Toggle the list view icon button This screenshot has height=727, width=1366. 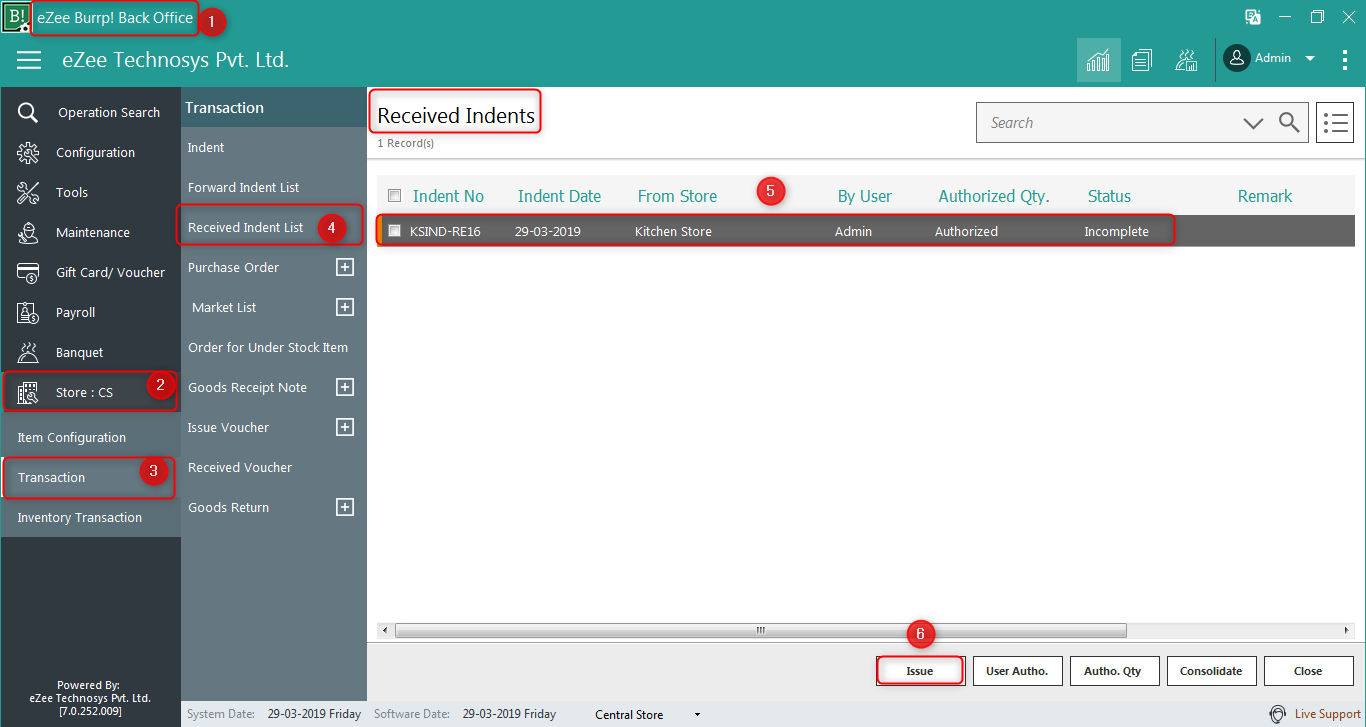point(1335,122)
